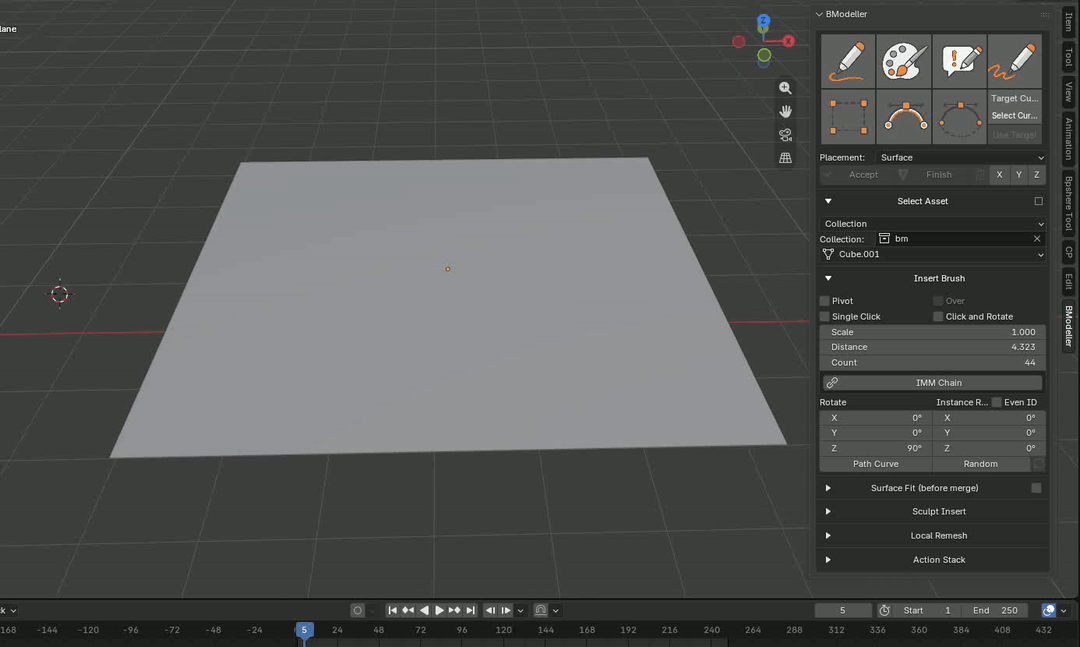Enable the Click and Rotate checkbox

tap(938, 316)
